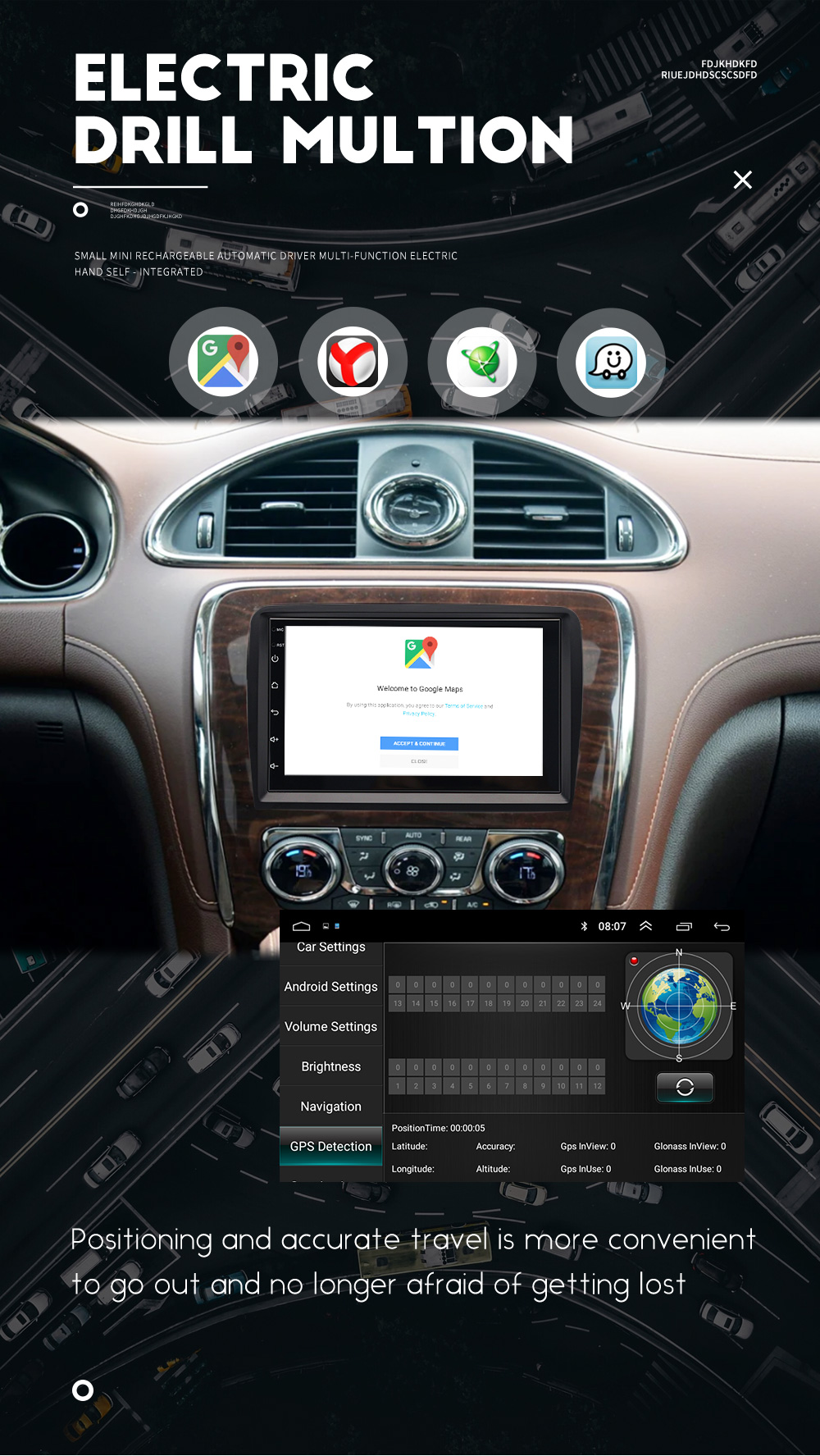The image size is (820, 1456).
Task: Click the red indicator dot on the compass
Action: 634,961
